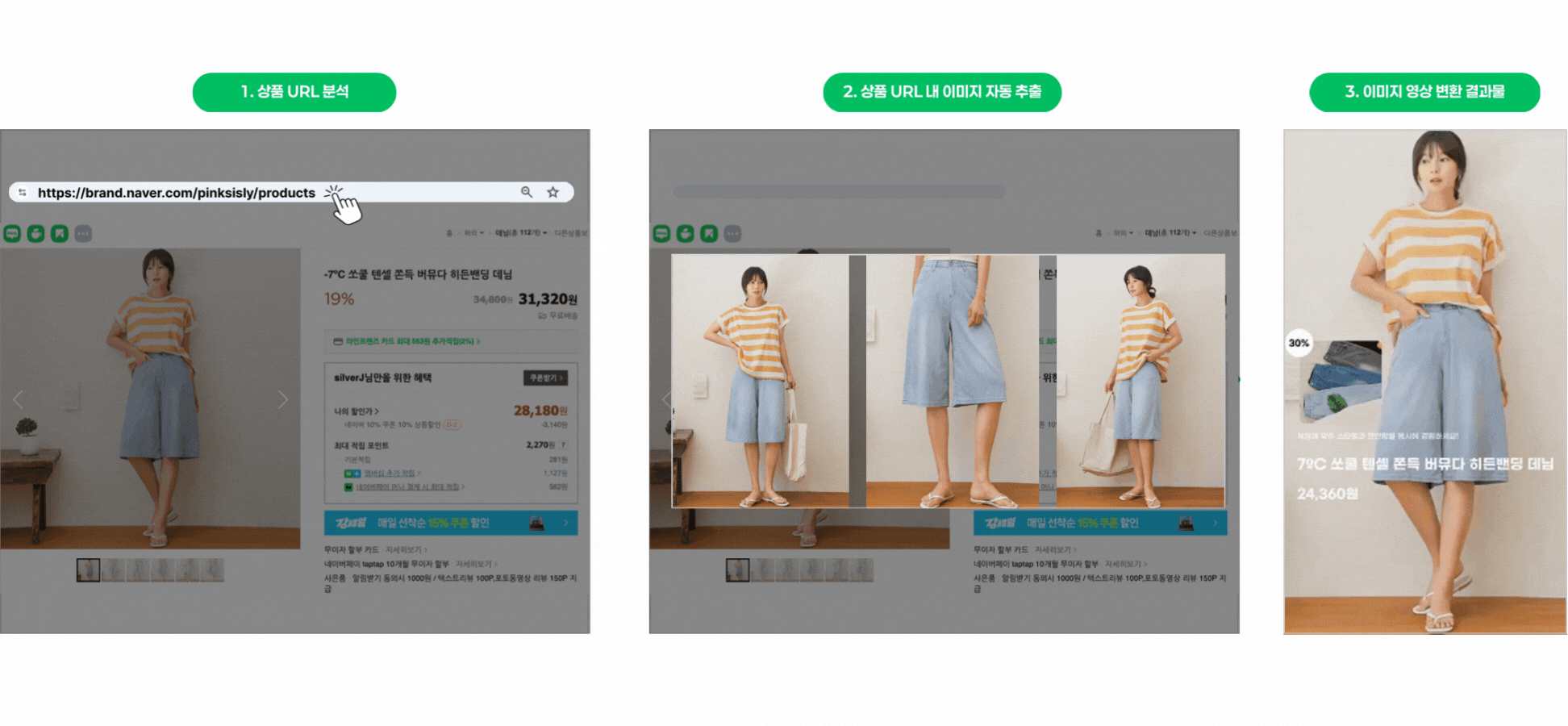The image size is (1568, 726).
Task: Expand the 하의 breadcrumb dropdown in left panel
Action: click(x=473, y=233)
